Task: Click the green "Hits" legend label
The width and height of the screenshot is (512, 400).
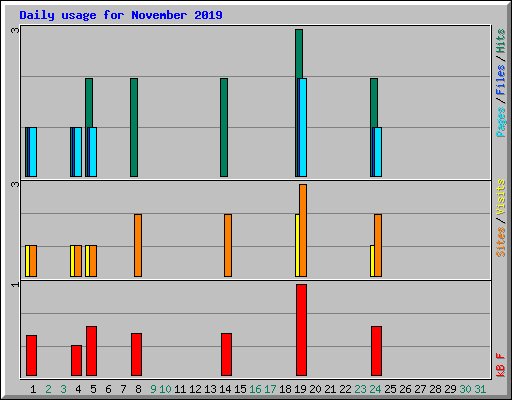Action: (x=501, y=41)
